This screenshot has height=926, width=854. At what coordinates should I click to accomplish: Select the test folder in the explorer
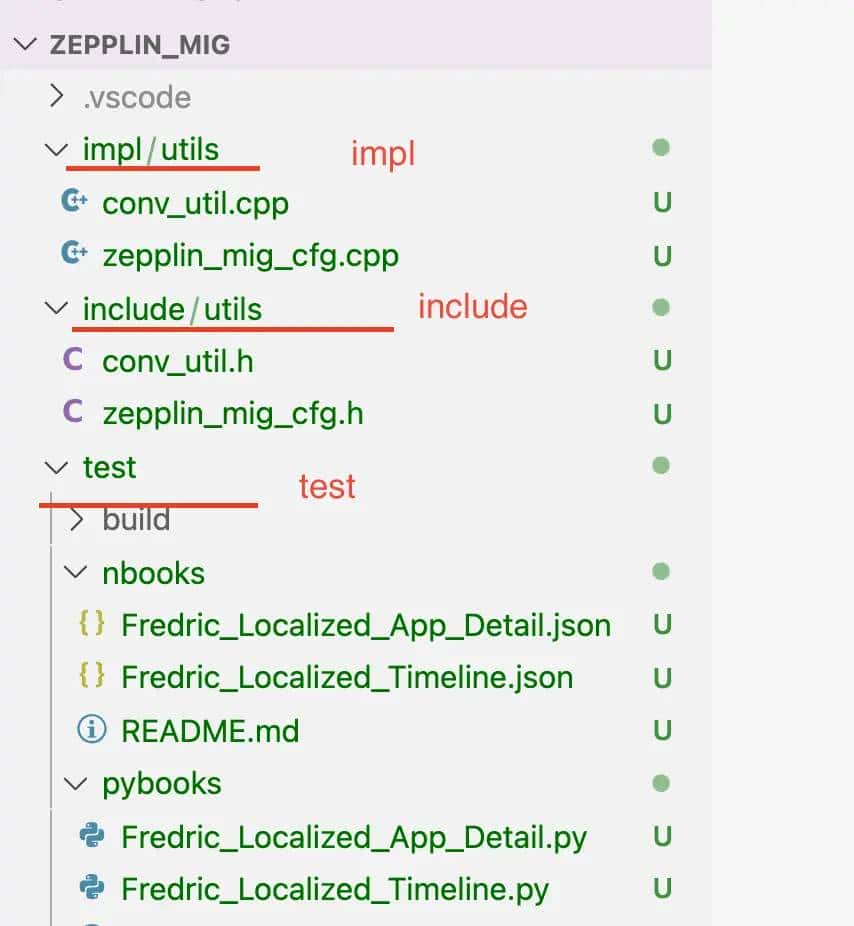pos(108,466)
